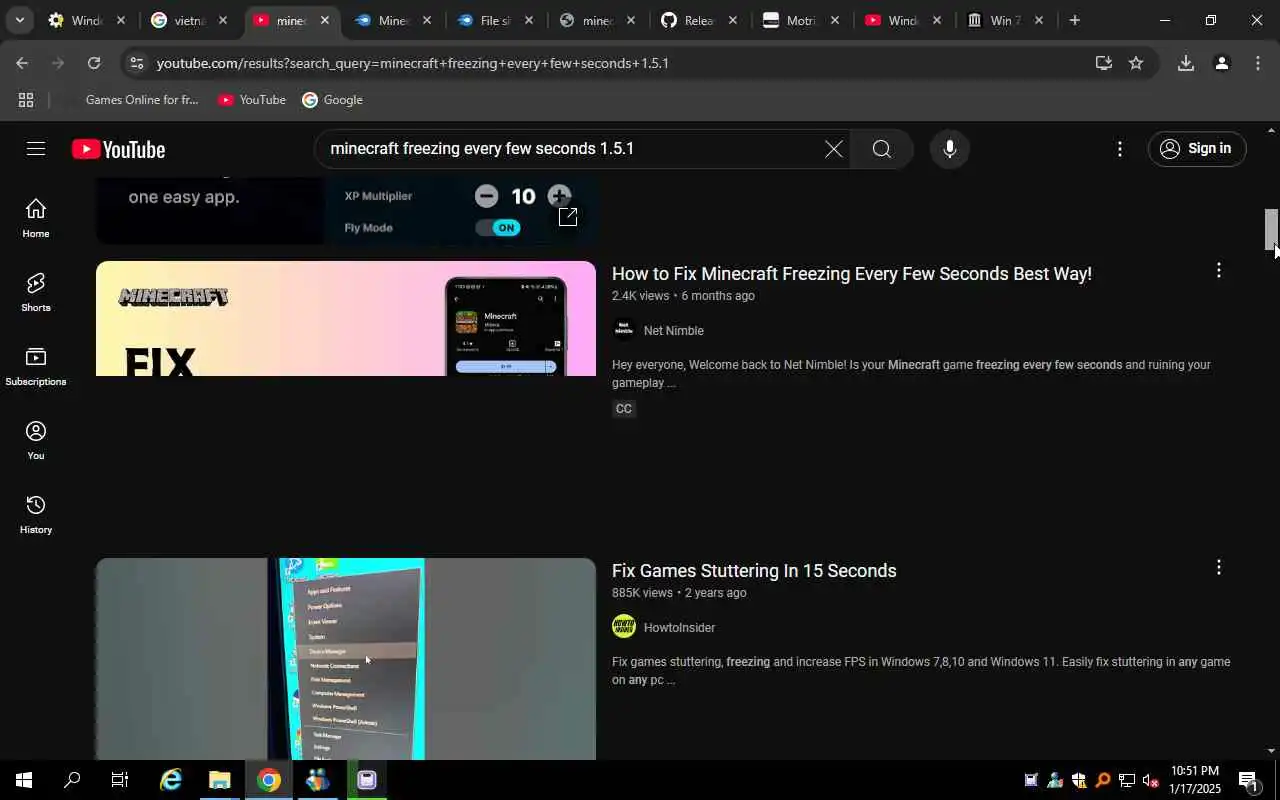
Task: Open Task View on the taskbar
Action: [120, 780]
